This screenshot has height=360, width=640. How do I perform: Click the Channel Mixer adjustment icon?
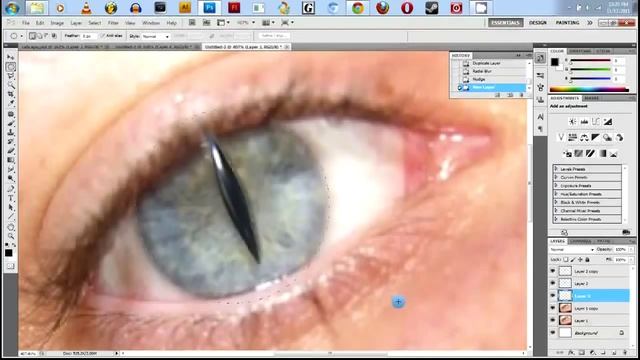[619, 138]
